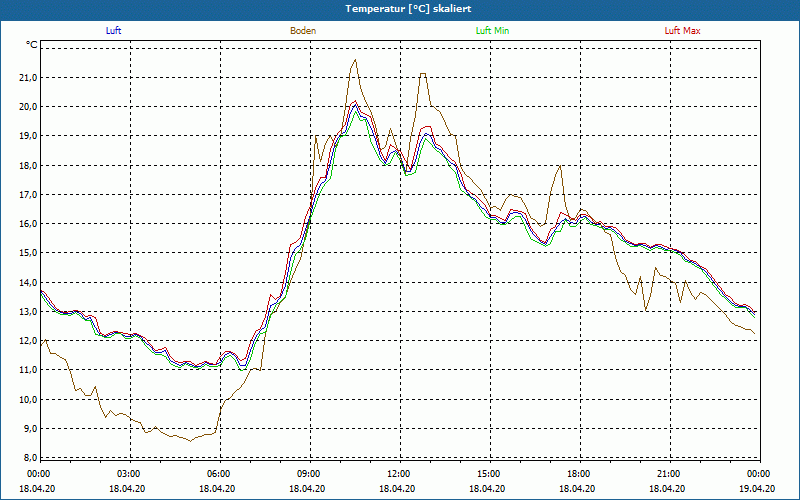Click the 19,0 y-axis value
The width and height of the screenshot is (800, 500).
point(29,136)
